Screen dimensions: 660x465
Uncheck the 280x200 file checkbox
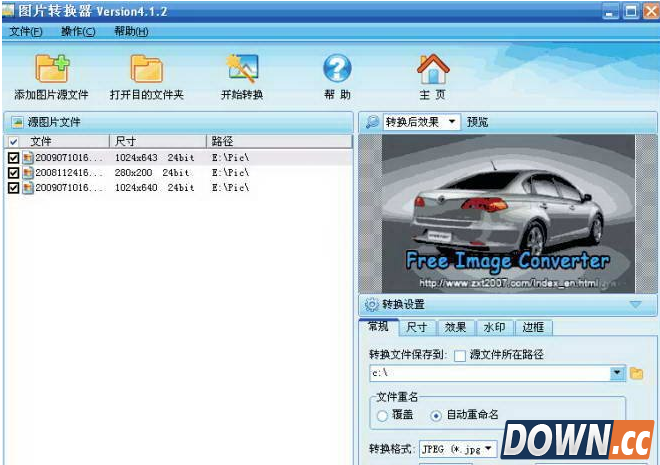click(x=13, y=173)
